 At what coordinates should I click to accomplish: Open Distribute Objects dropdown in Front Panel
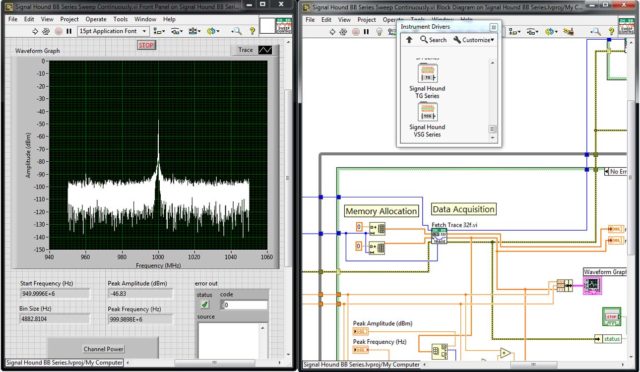pyautogui.click(x=177, y=31)
